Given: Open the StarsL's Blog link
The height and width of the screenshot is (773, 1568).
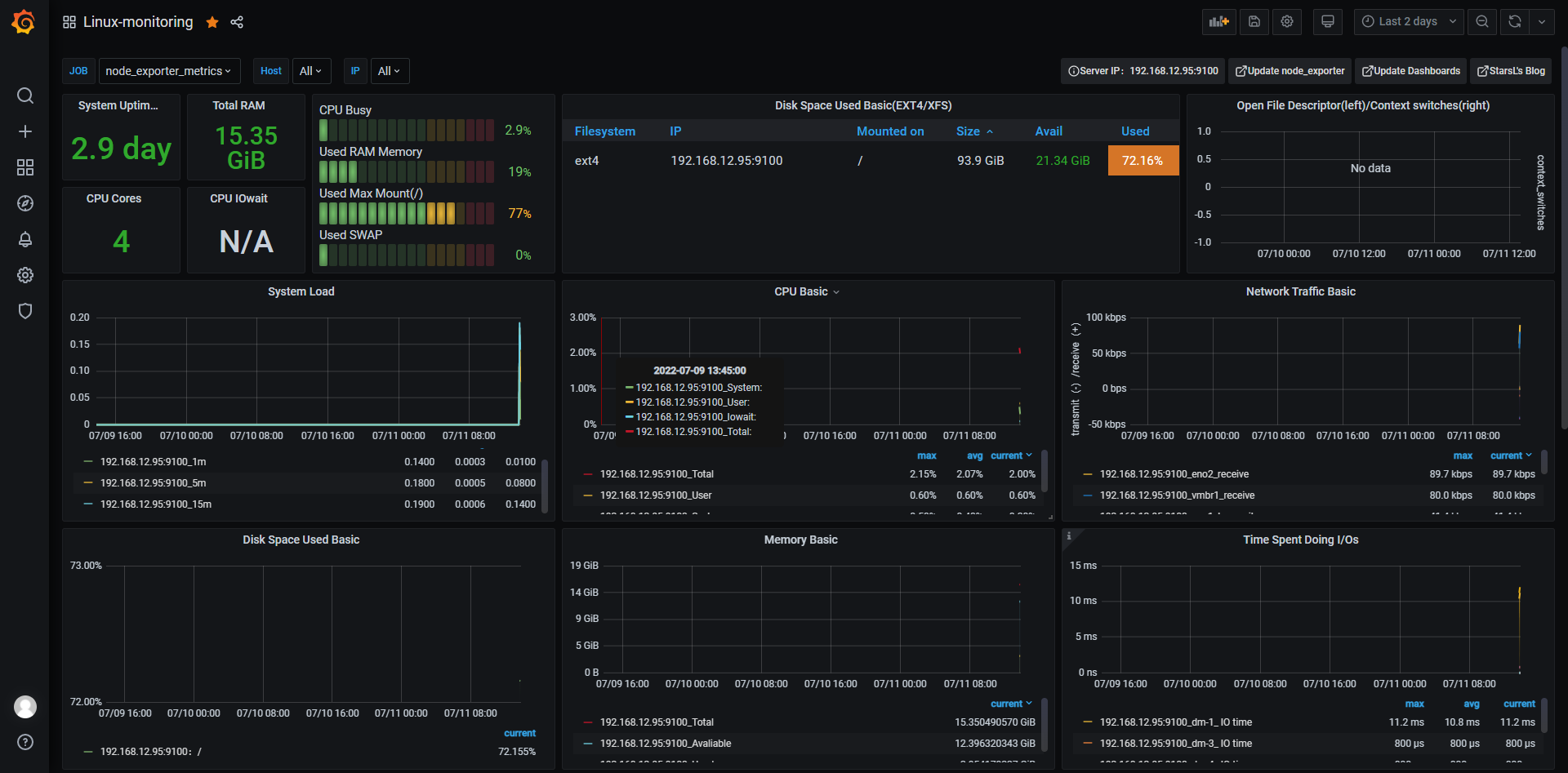Looking at the screenshot, I should click(x=1510, y=71).
